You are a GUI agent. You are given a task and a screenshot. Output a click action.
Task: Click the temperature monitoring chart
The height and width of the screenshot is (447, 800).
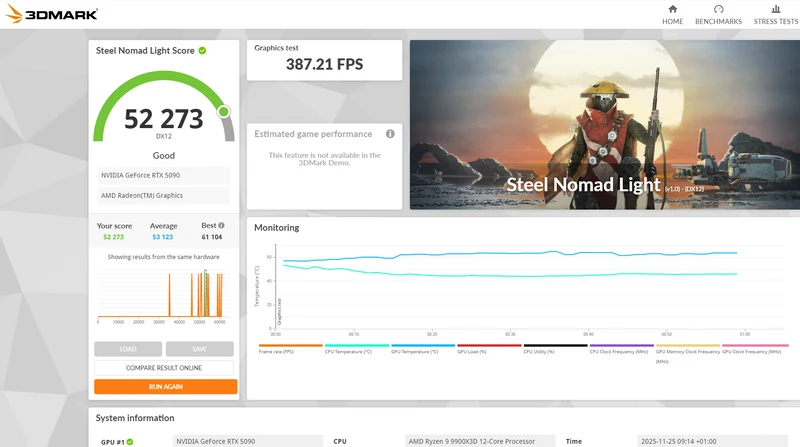coord(519,287)
